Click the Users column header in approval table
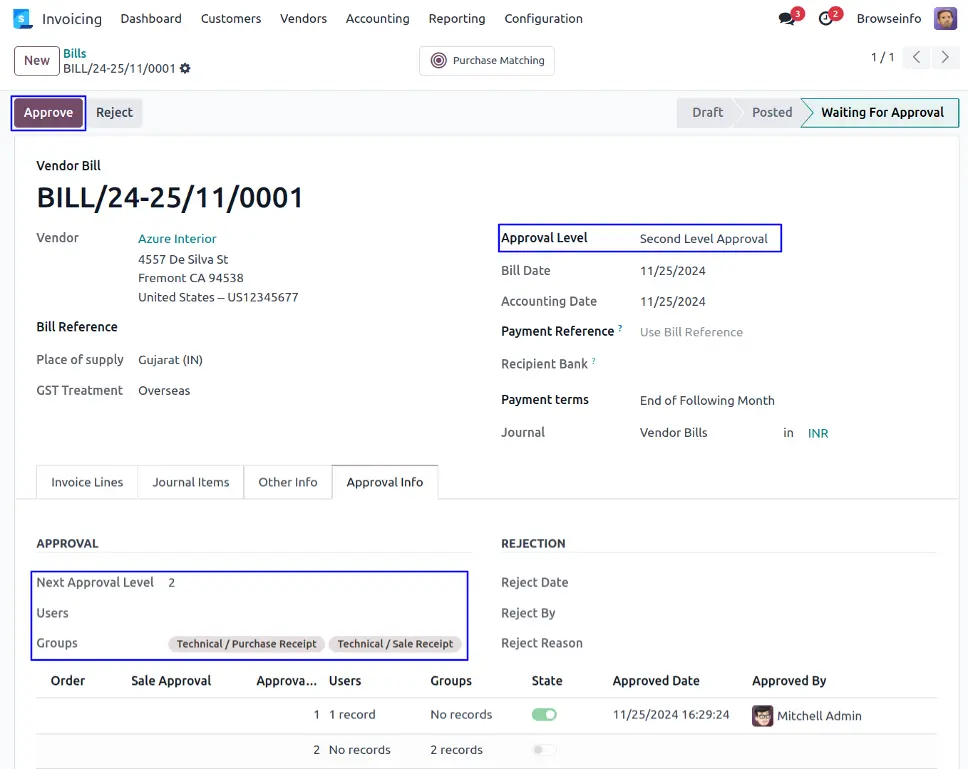This screenshot has height=769, width=968. pyautogui.click(x=344, y=681)
